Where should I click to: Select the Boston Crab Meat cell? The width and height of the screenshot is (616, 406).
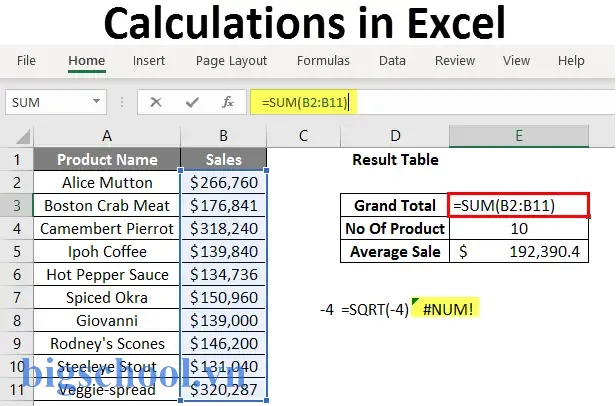click(x=107, y=205)
